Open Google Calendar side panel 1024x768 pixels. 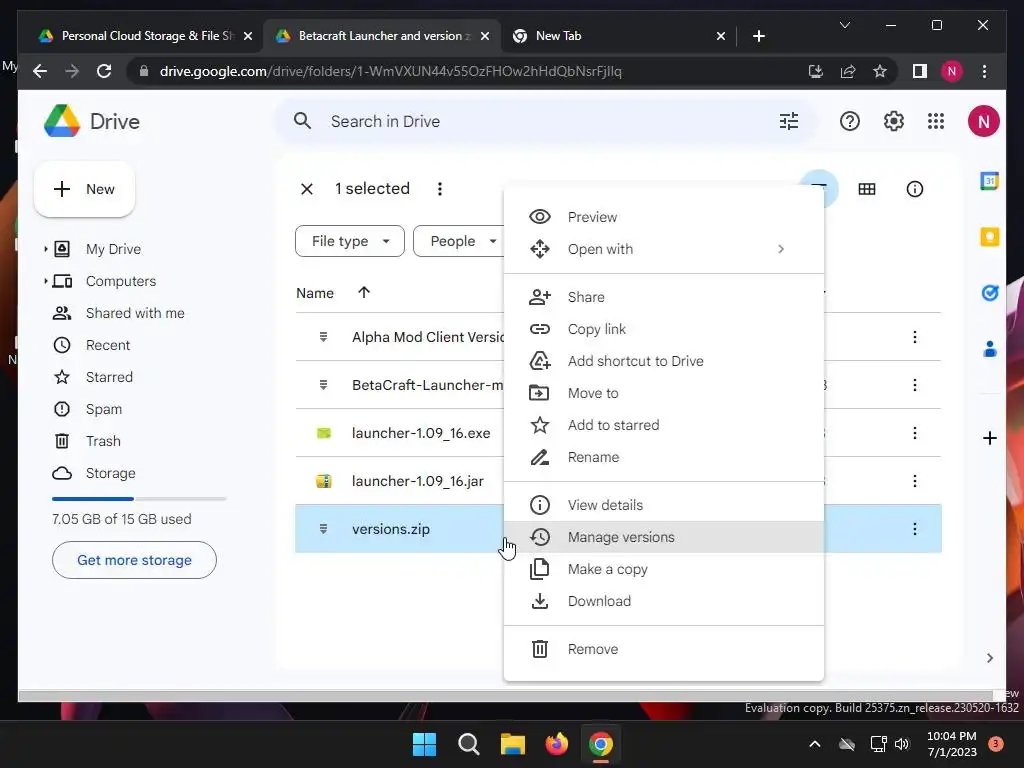989,181
